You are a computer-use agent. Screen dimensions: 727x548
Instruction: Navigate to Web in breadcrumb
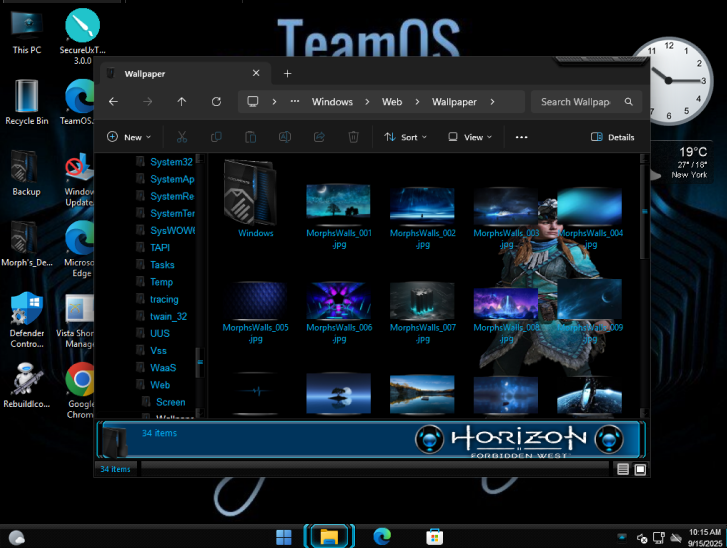point(392,102)
